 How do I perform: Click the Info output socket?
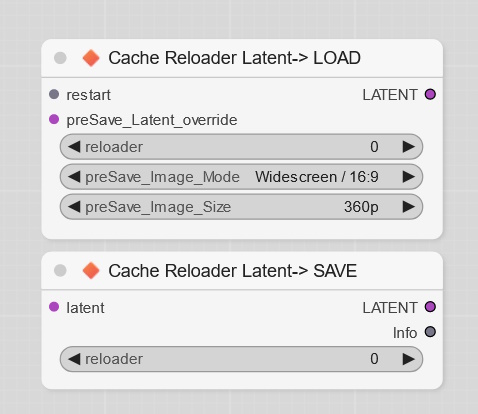[430, 332]
